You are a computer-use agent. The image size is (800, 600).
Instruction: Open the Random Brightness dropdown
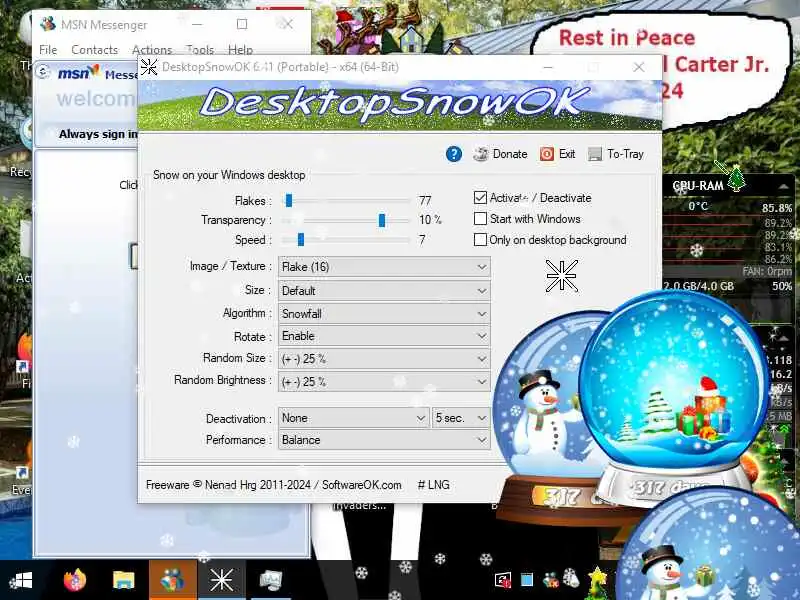pos(384,381)
